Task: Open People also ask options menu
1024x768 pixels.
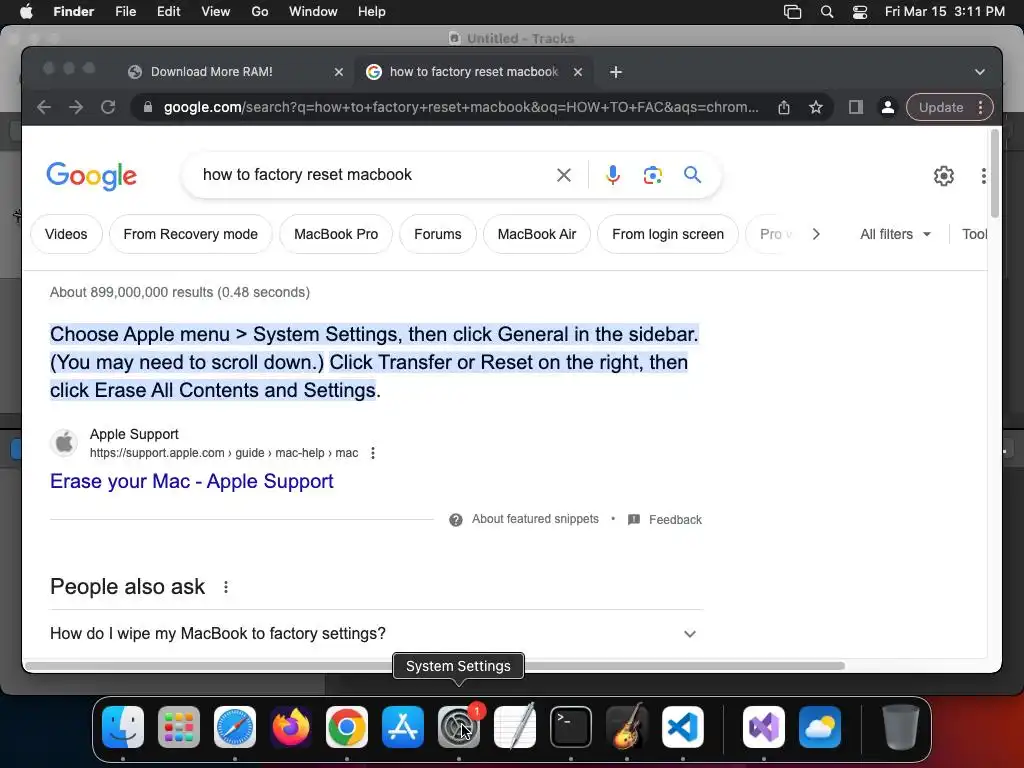Action: tap(226, 587)
